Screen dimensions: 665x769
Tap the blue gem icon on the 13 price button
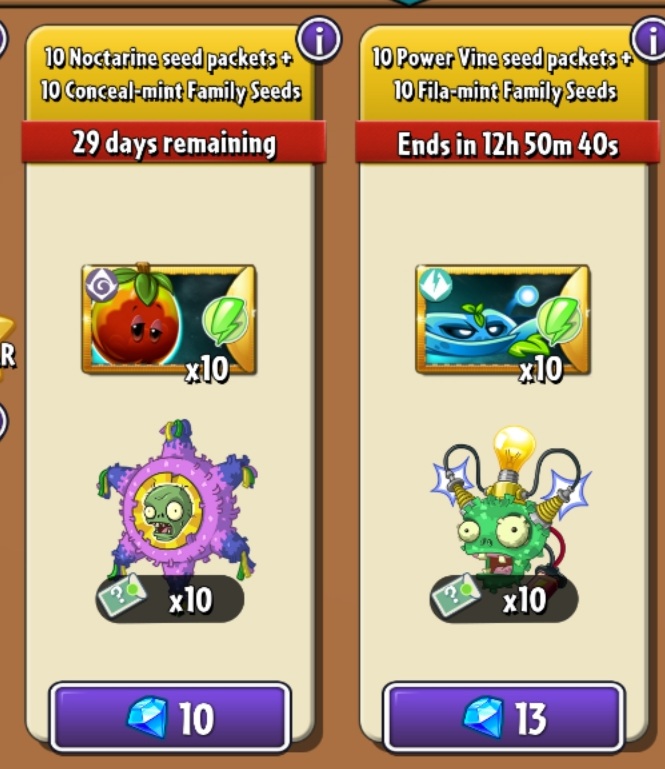point(484,718)
